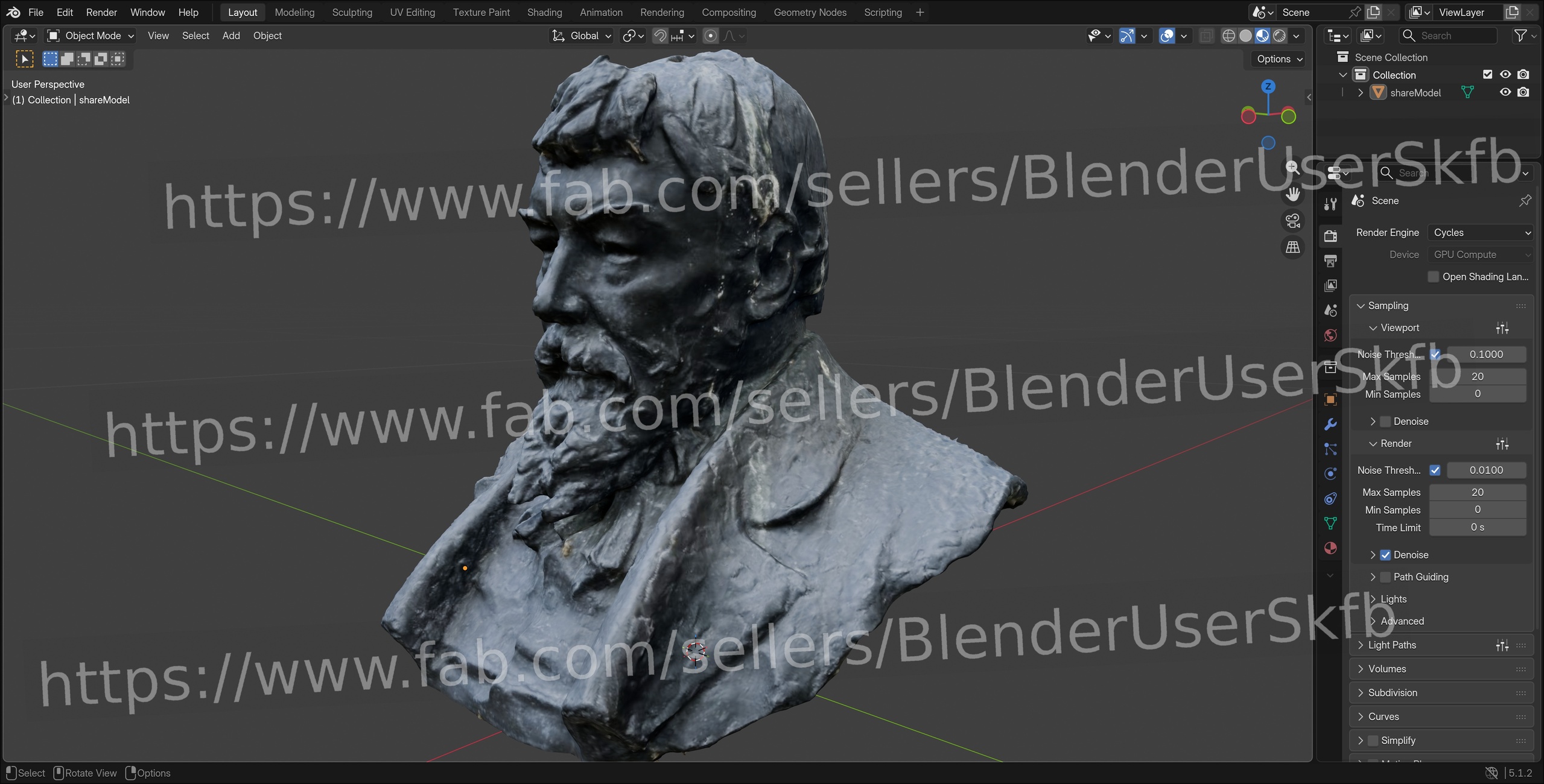This screenshot has width=1544, height=784.
Task: Click the Blender logo menu
Action: (x=13, y=12)
